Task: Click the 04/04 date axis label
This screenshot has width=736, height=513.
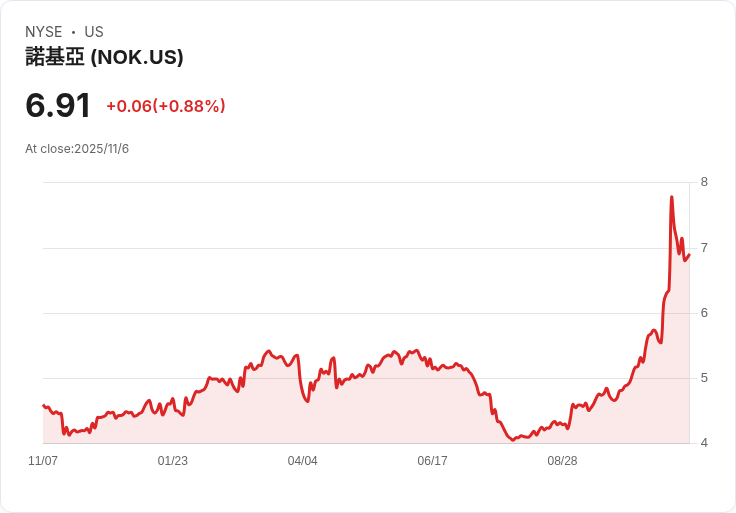Action: [x=303, y=461]
